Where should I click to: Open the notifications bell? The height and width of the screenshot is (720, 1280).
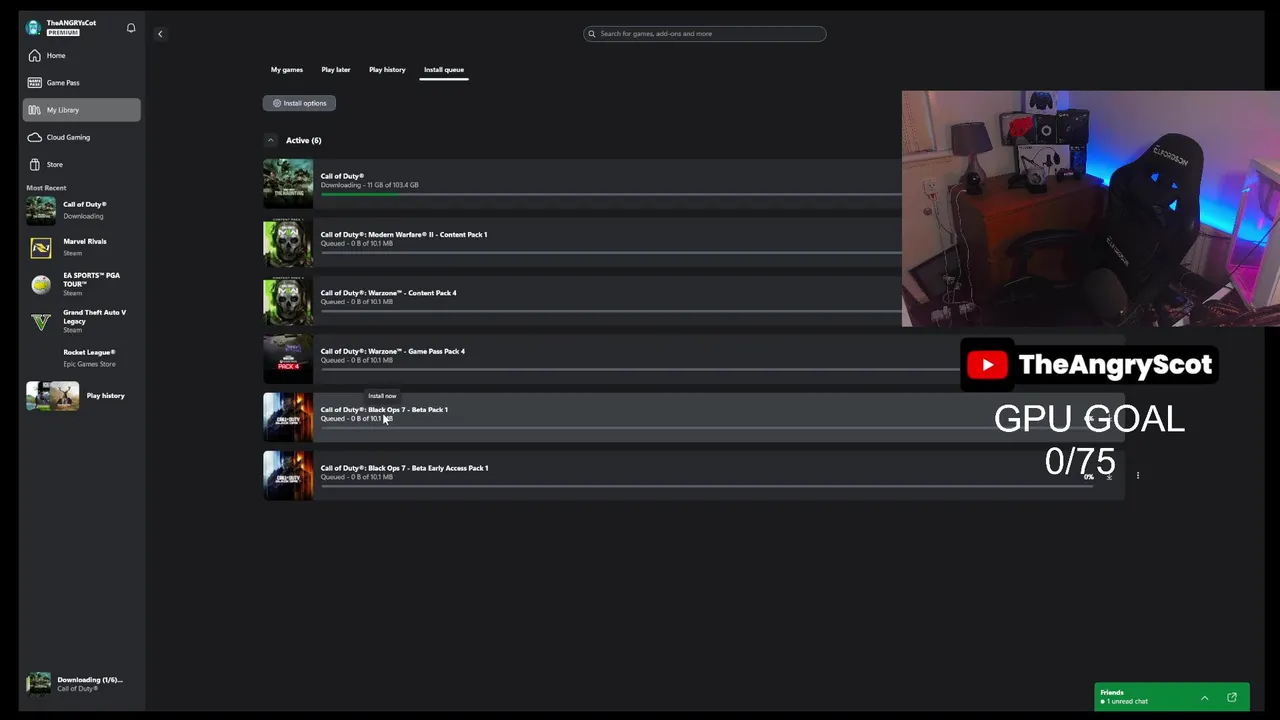coord(131,28)
